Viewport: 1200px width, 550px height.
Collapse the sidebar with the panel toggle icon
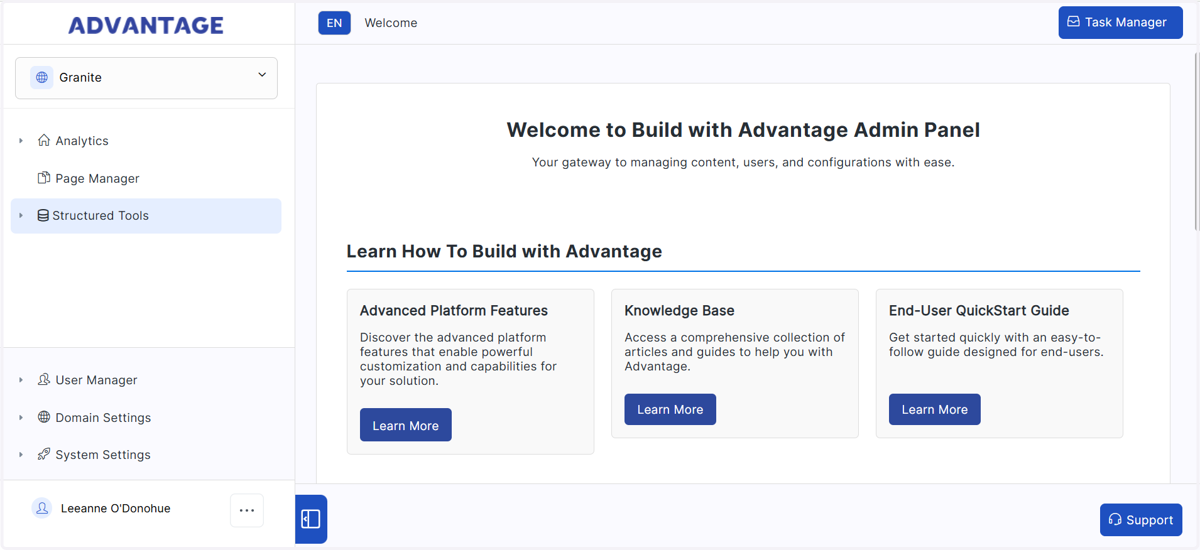point(311,519)
